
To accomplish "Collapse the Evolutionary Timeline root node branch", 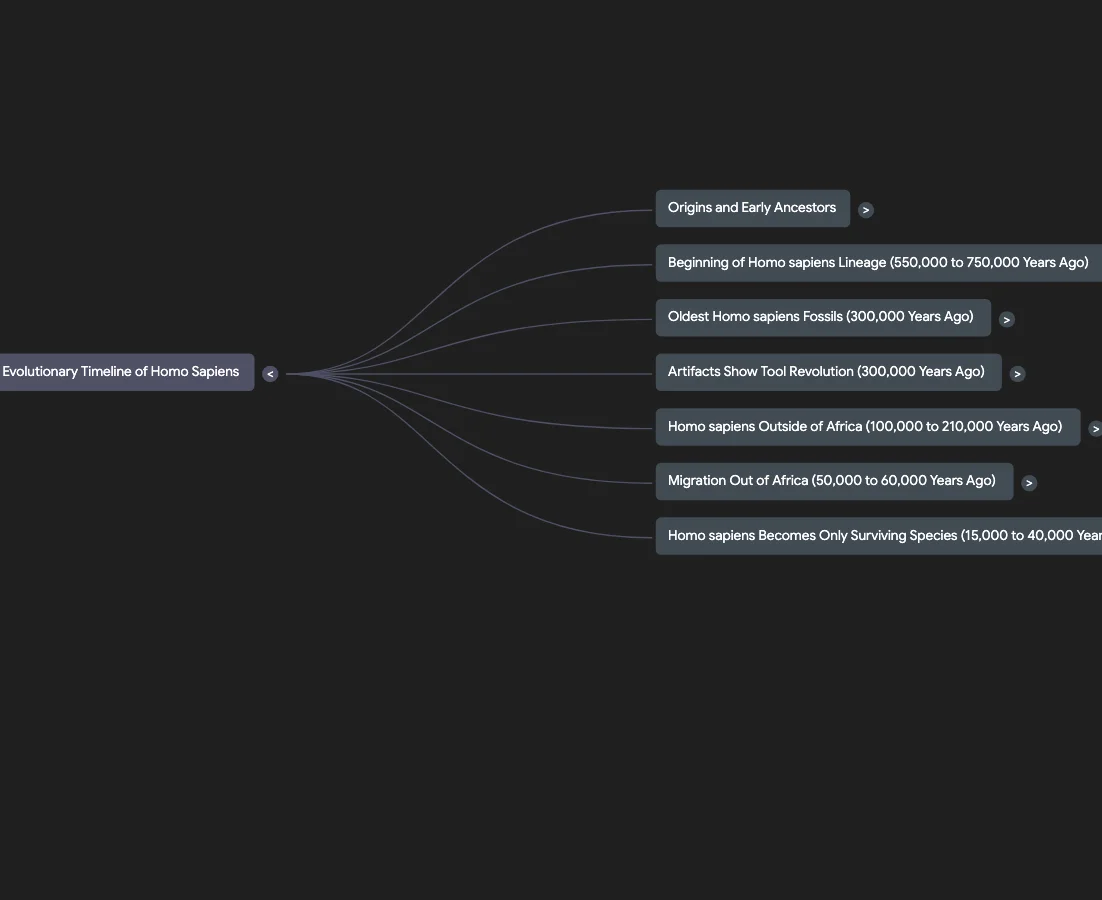I will click(x=269, y=373).
